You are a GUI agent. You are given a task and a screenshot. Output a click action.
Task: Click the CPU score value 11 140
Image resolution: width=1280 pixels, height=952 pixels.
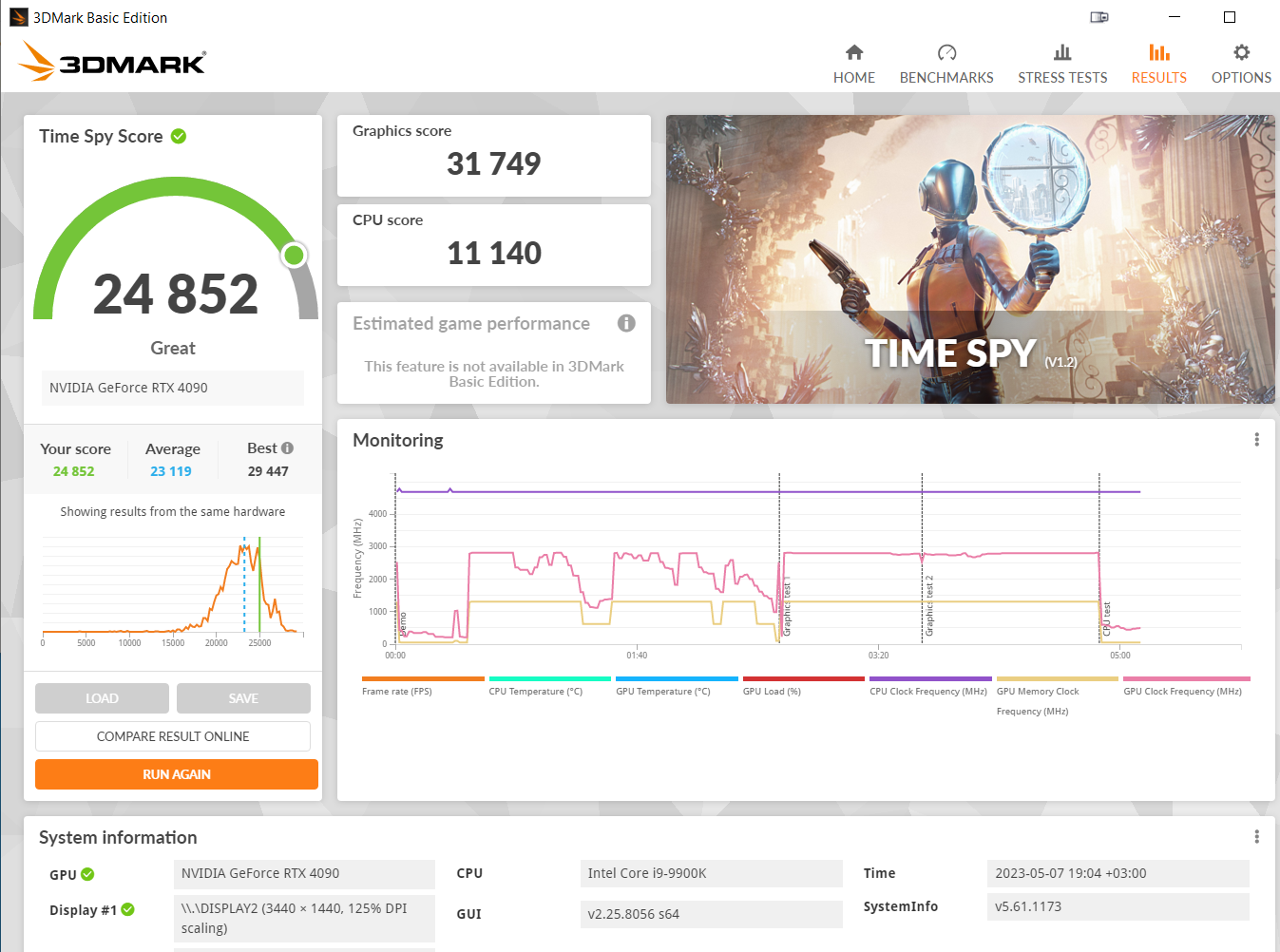click(x=494, y=254)
